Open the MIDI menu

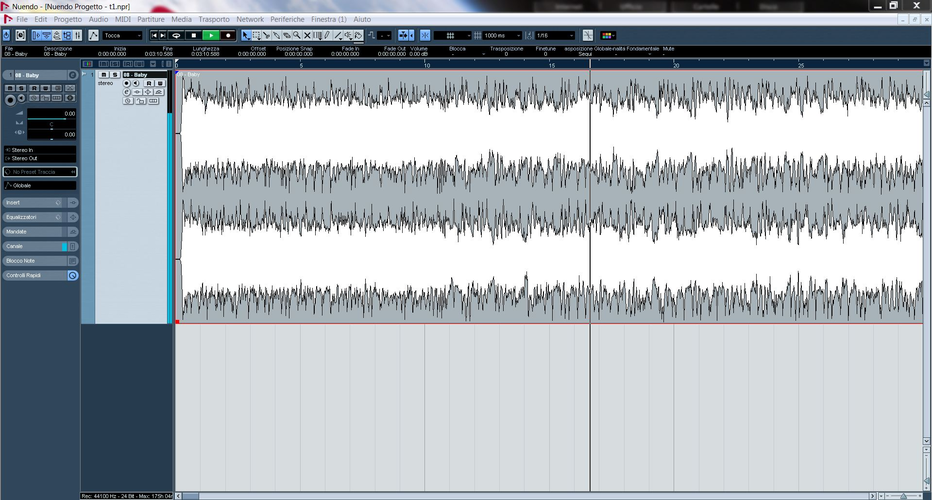pyautogui.click(x=122, y=19)
